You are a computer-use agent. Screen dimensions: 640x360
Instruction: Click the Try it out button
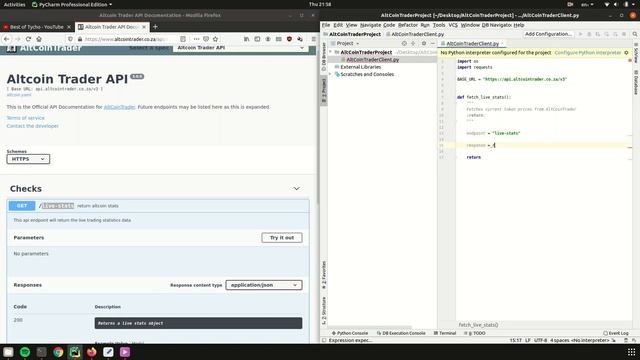(282, 238)
